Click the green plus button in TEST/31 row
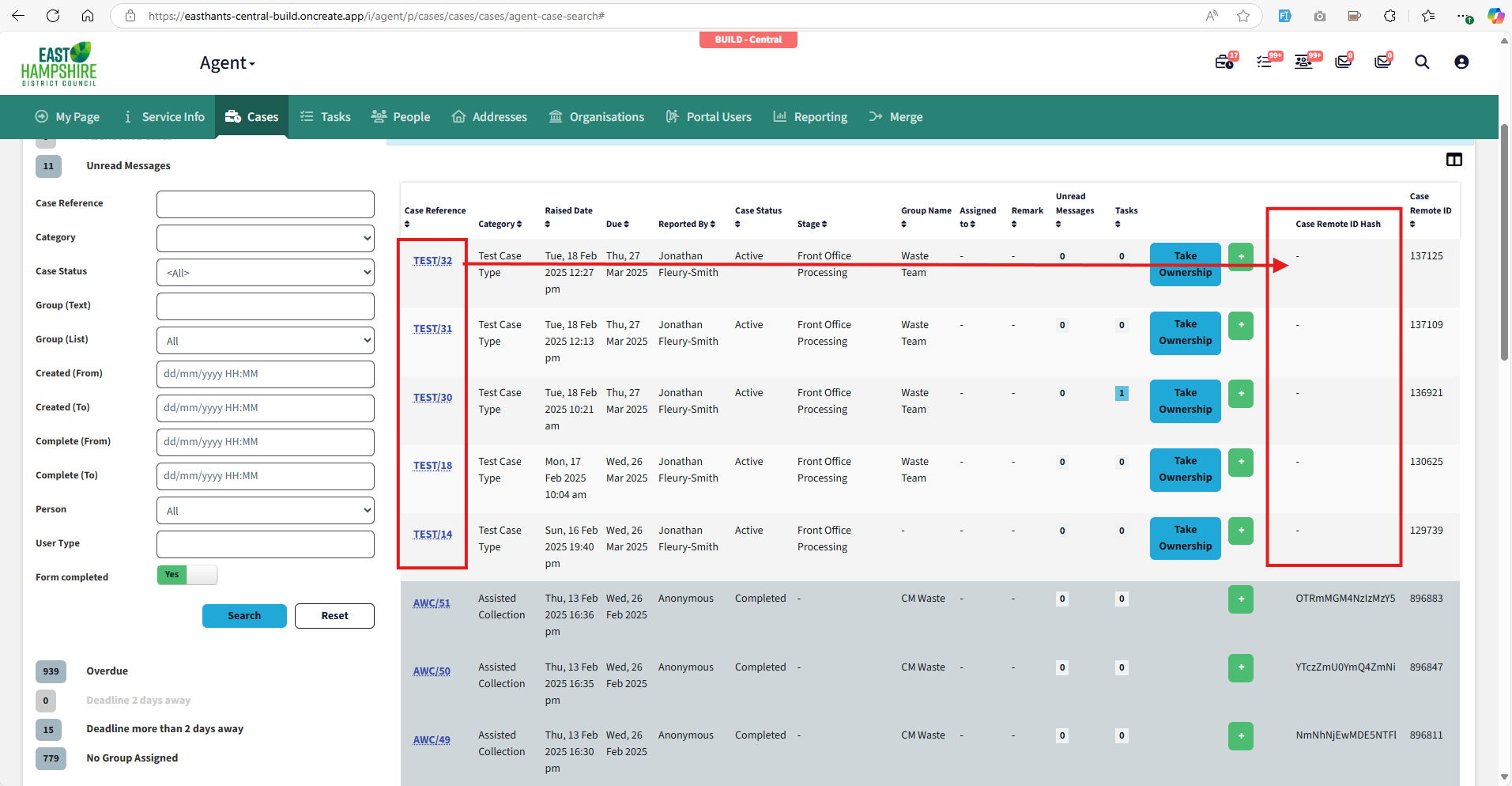The width and height of the screenshot is (1512, 786). click(x=1241, y=325)
